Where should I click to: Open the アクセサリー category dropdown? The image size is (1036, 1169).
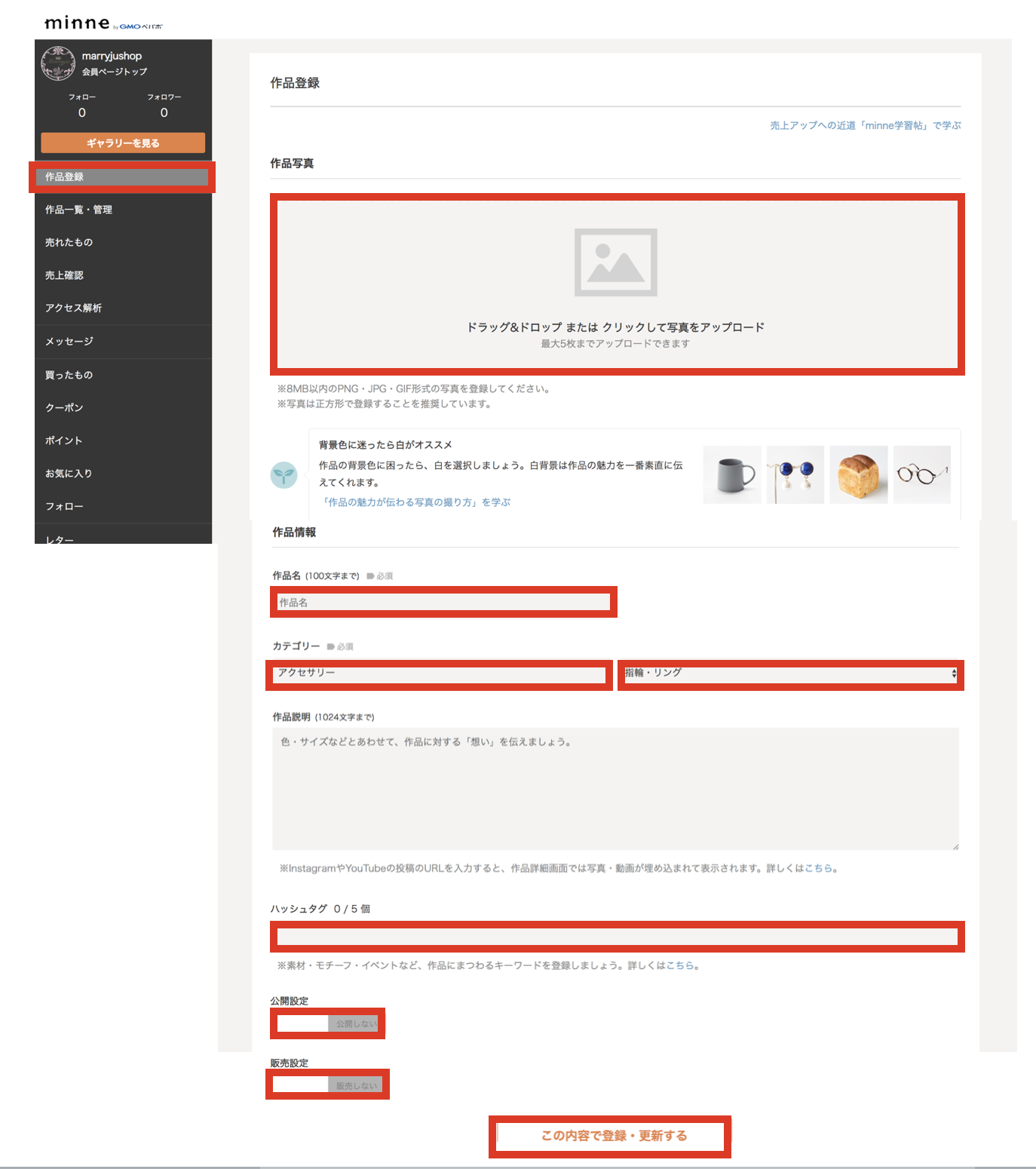coord(440,673)
